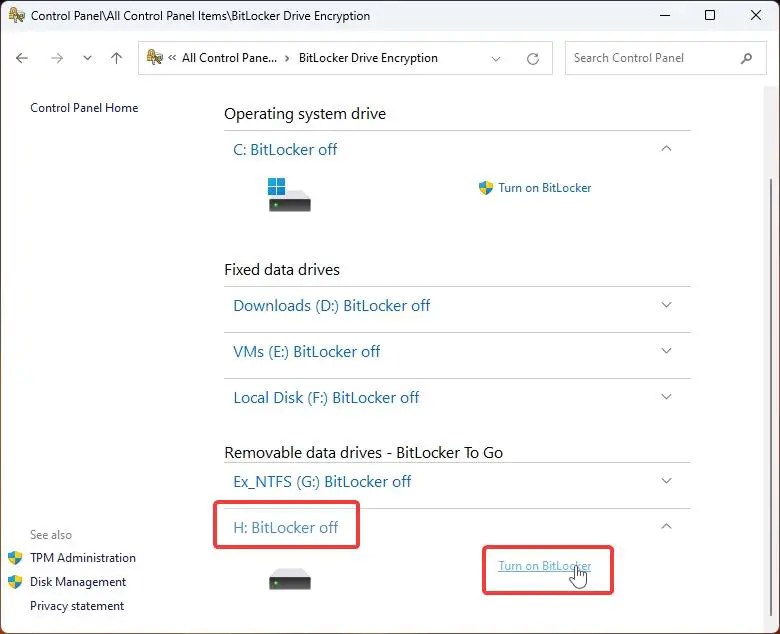Click the TPM Administration shield icon
The height and width of the screenshot is (634, 780).
click(15, 558)
